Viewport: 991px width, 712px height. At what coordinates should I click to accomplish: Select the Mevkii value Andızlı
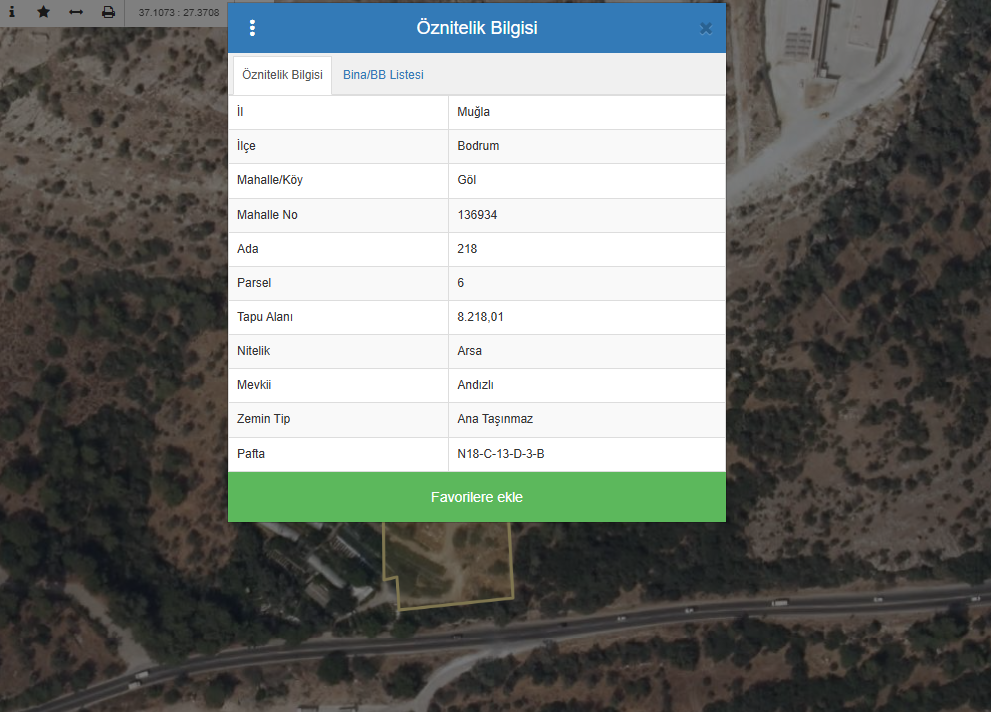(x=475, y=386)
